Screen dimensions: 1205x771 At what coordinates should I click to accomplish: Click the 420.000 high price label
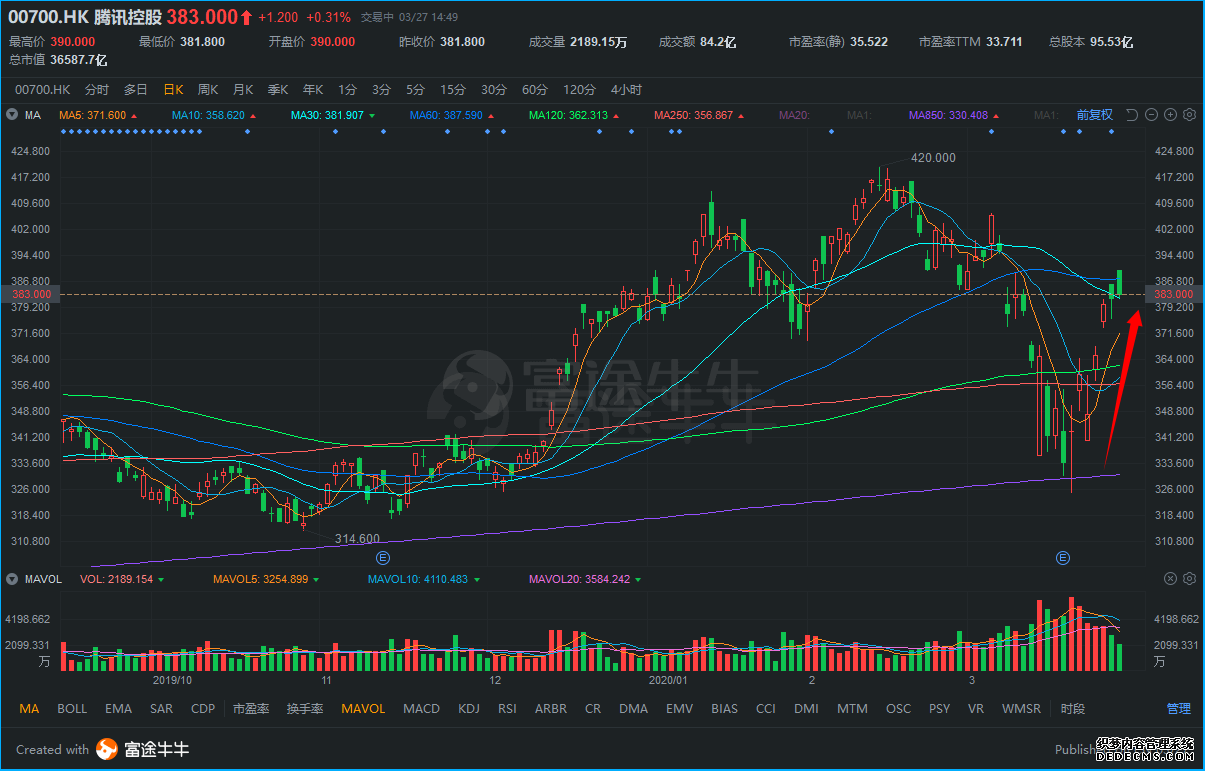(x=933, y=158)
